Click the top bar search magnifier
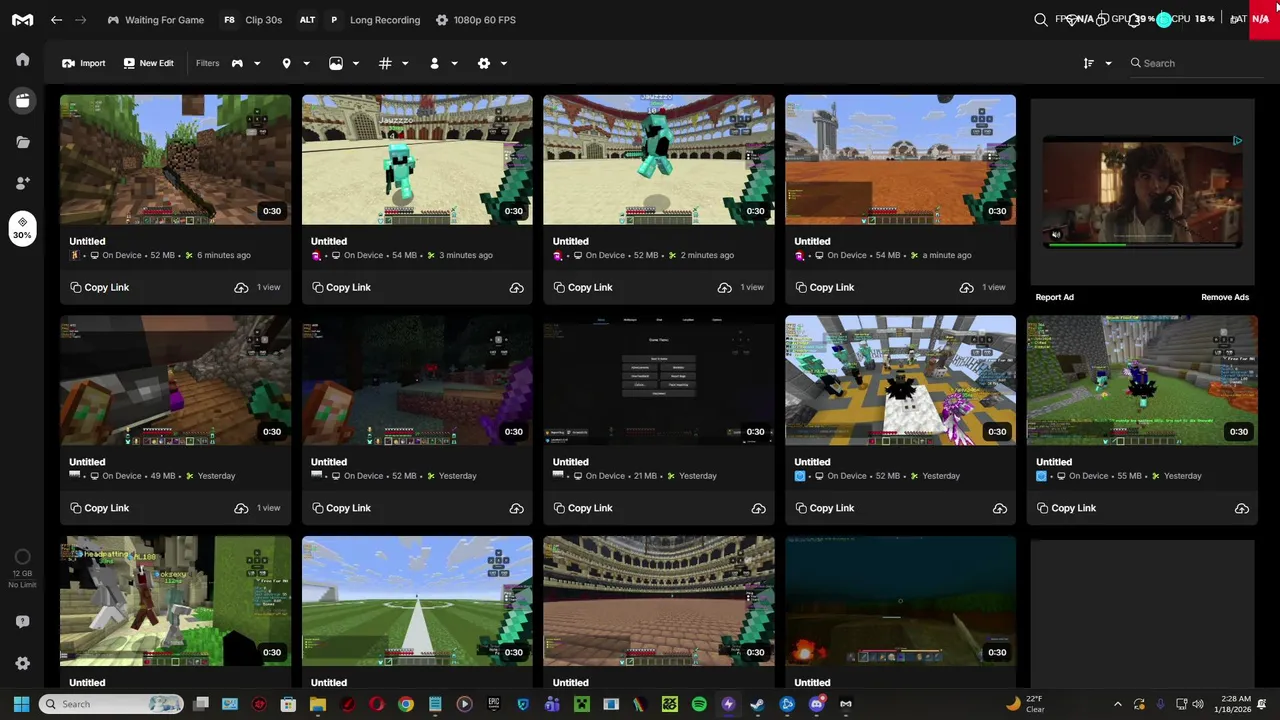 [x=1041, y=20]
